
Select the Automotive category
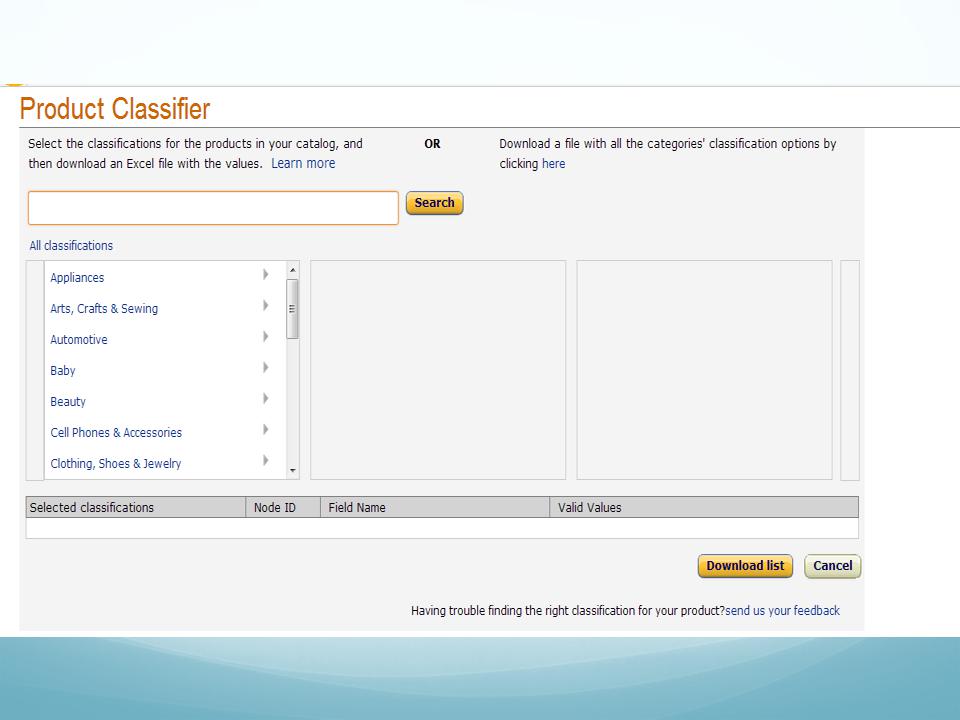[x=78, y=339]
